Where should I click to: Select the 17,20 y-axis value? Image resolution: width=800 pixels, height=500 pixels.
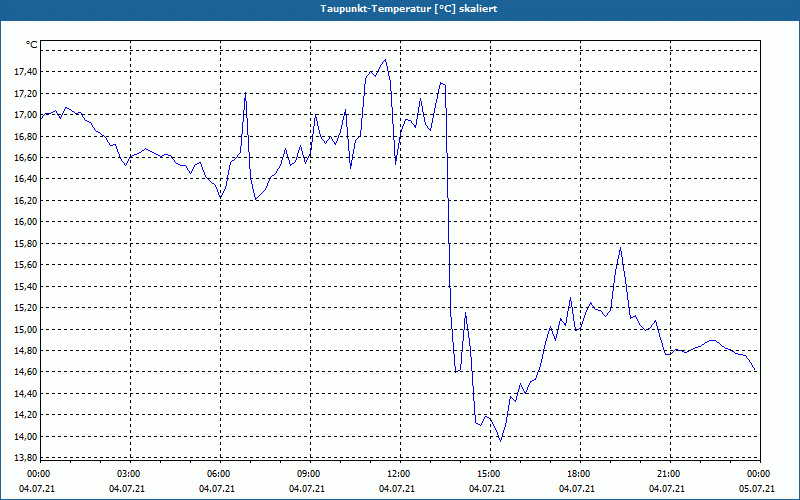(x=26, y=93)
